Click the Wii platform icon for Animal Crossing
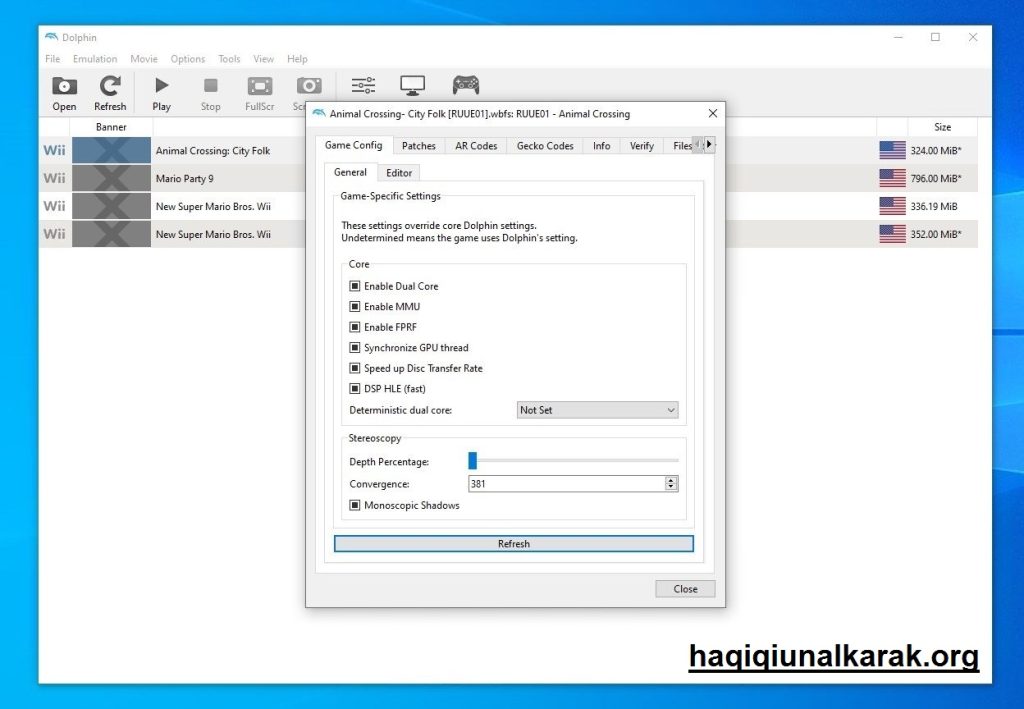 54,150
